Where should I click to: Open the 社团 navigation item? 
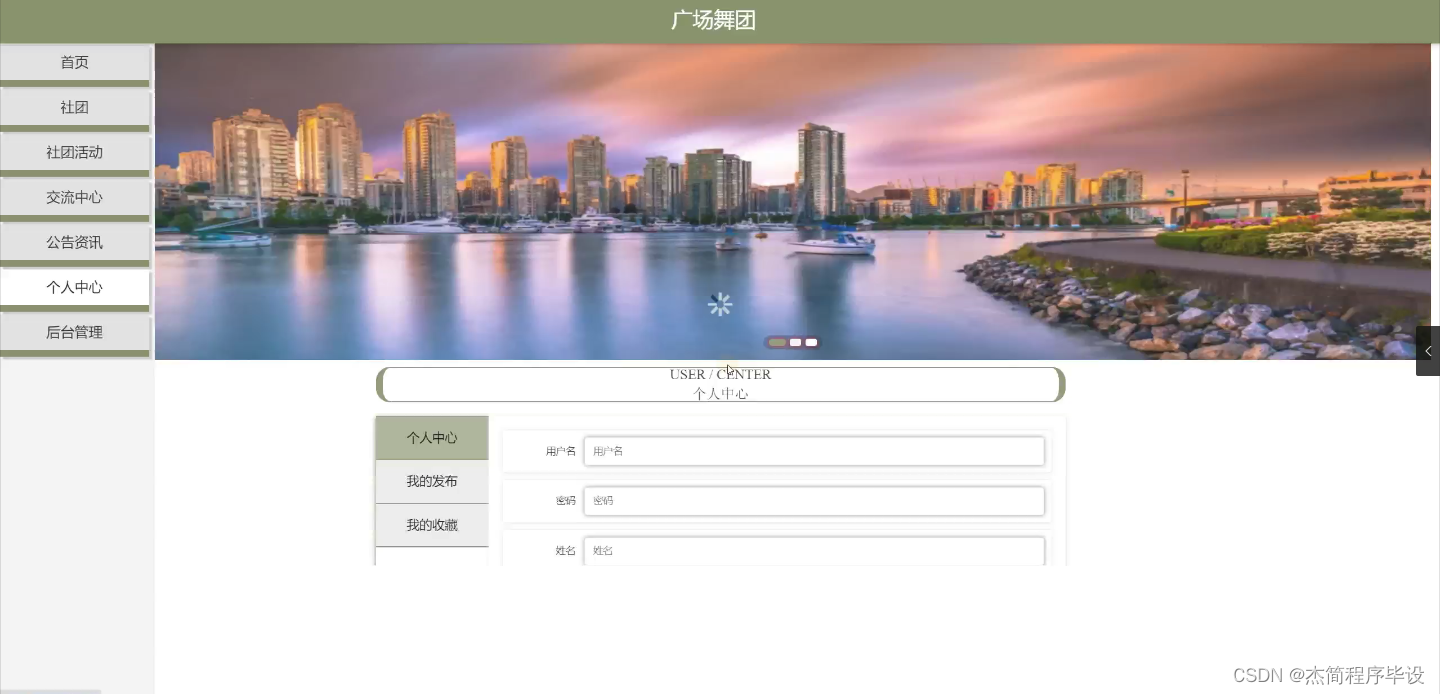click(x=74, y=107)
